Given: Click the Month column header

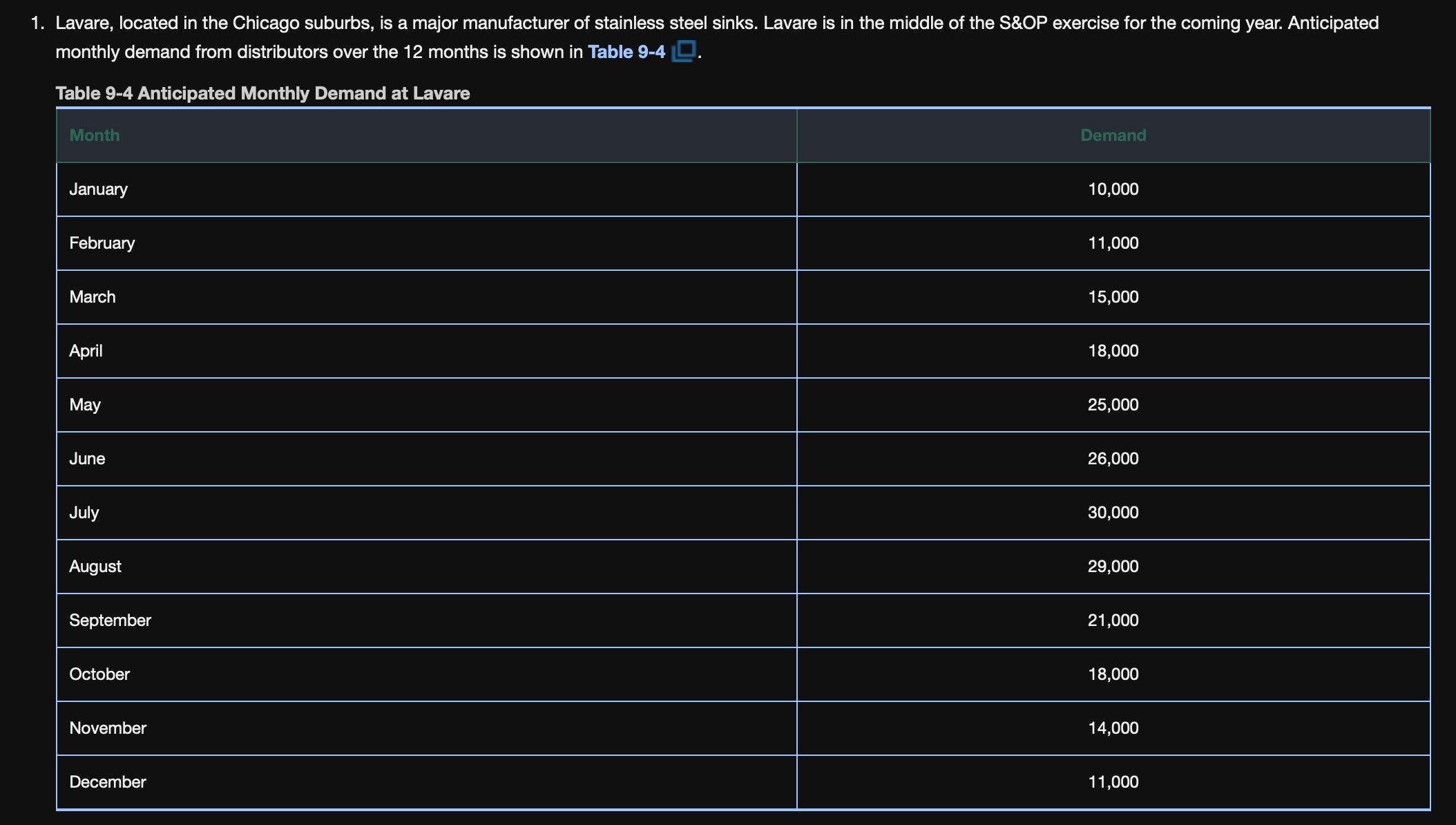Looking at the screenshot, I should (95, 135).
